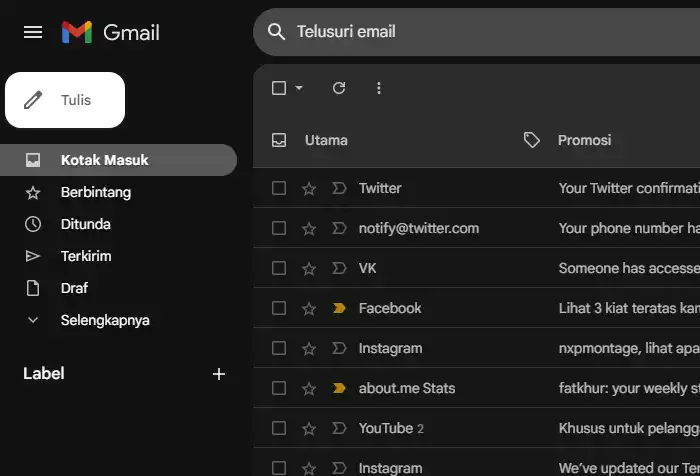Select the VK email checkbox

(x=279, y=268)
